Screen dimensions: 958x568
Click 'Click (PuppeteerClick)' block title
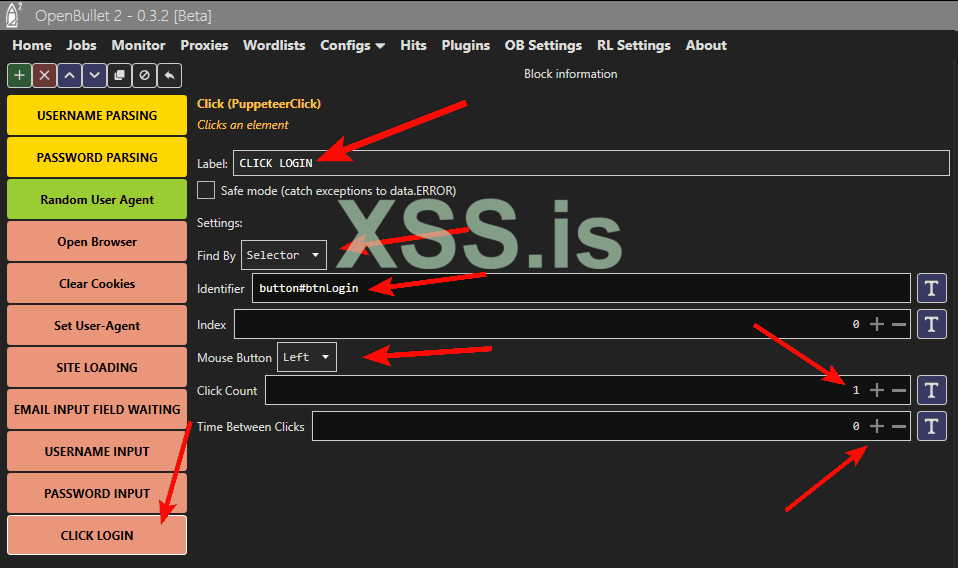click(258, 104)
